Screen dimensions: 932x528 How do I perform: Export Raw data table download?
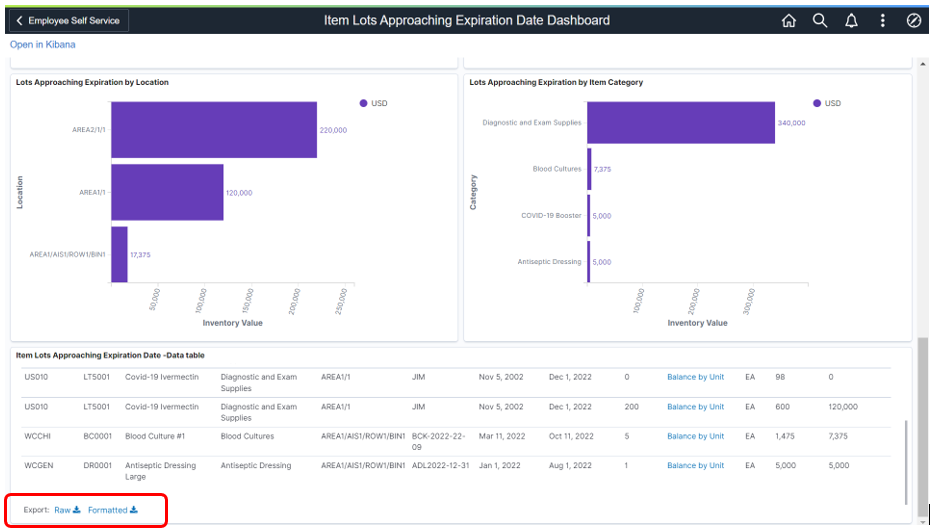(x=67, y=510)
